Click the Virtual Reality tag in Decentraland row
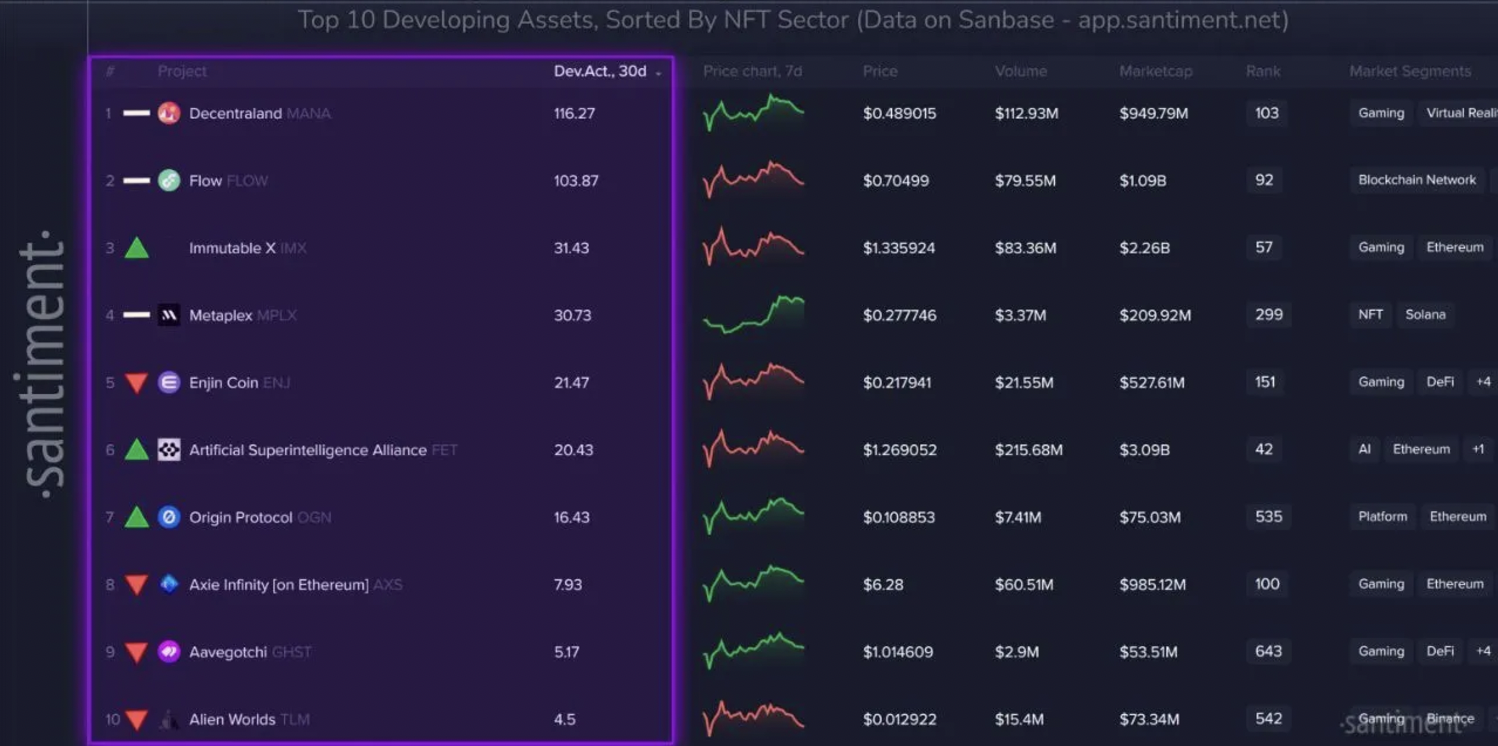This screenshot has width=1498, height=746. (1460, 113)
